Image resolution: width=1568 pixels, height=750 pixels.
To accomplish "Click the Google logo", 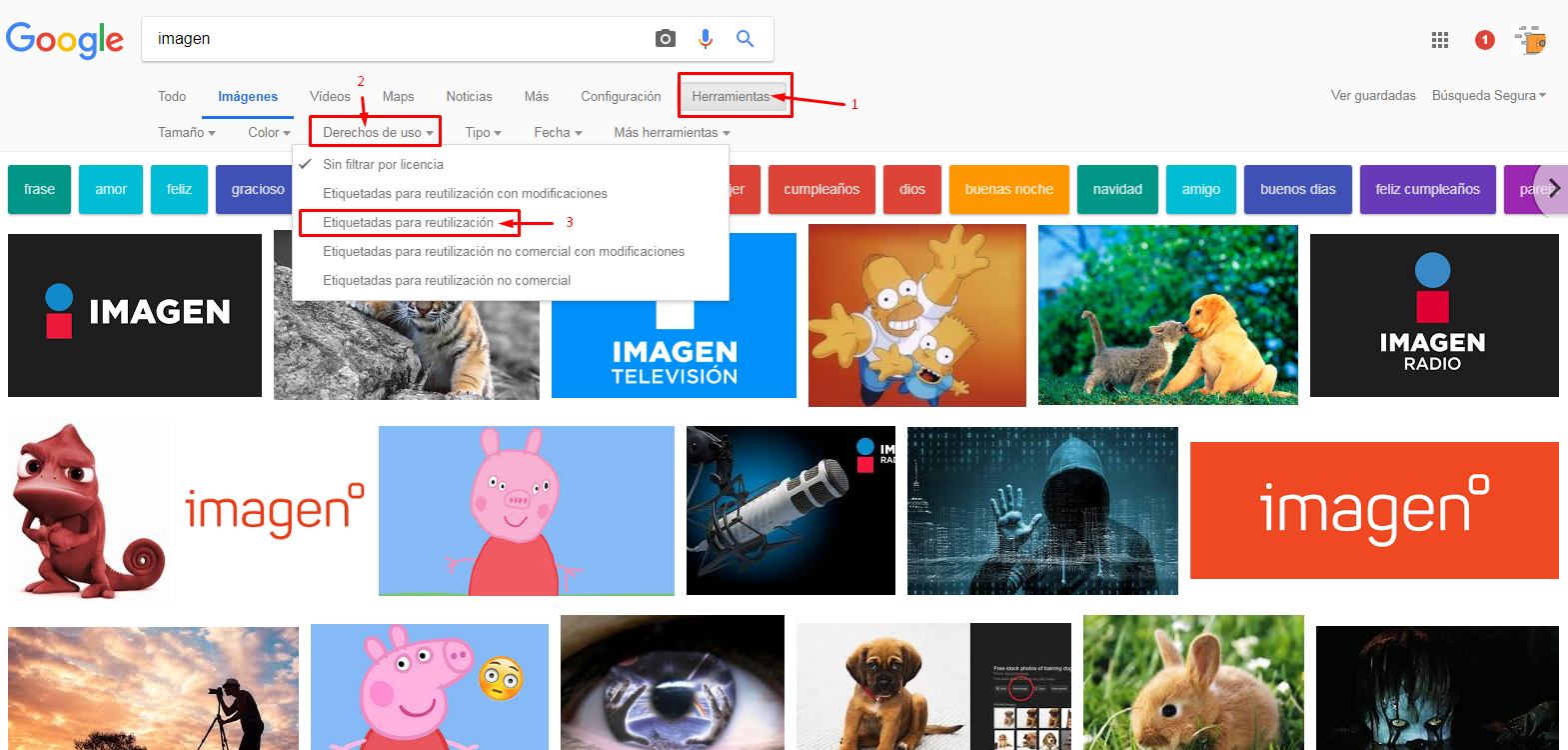I will coord(65,39).
